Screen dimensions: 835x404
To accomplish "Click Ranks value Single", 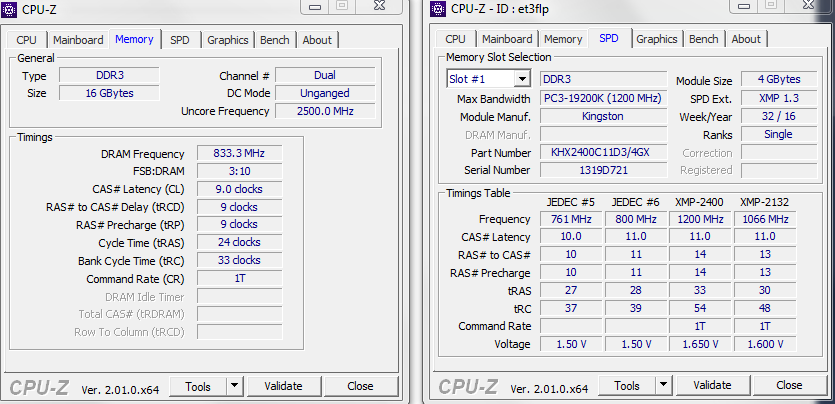I will point(779,134).
